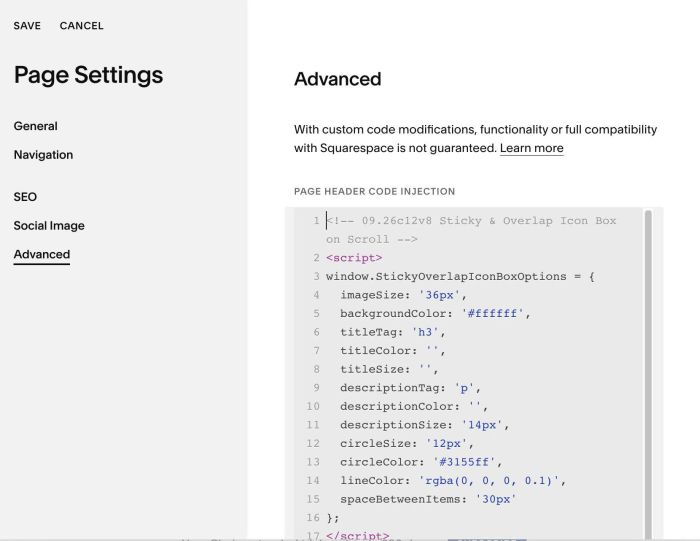Screen dimensions: 700x541
Task: Select the Advanced tab
Action: tap(42, 254)
